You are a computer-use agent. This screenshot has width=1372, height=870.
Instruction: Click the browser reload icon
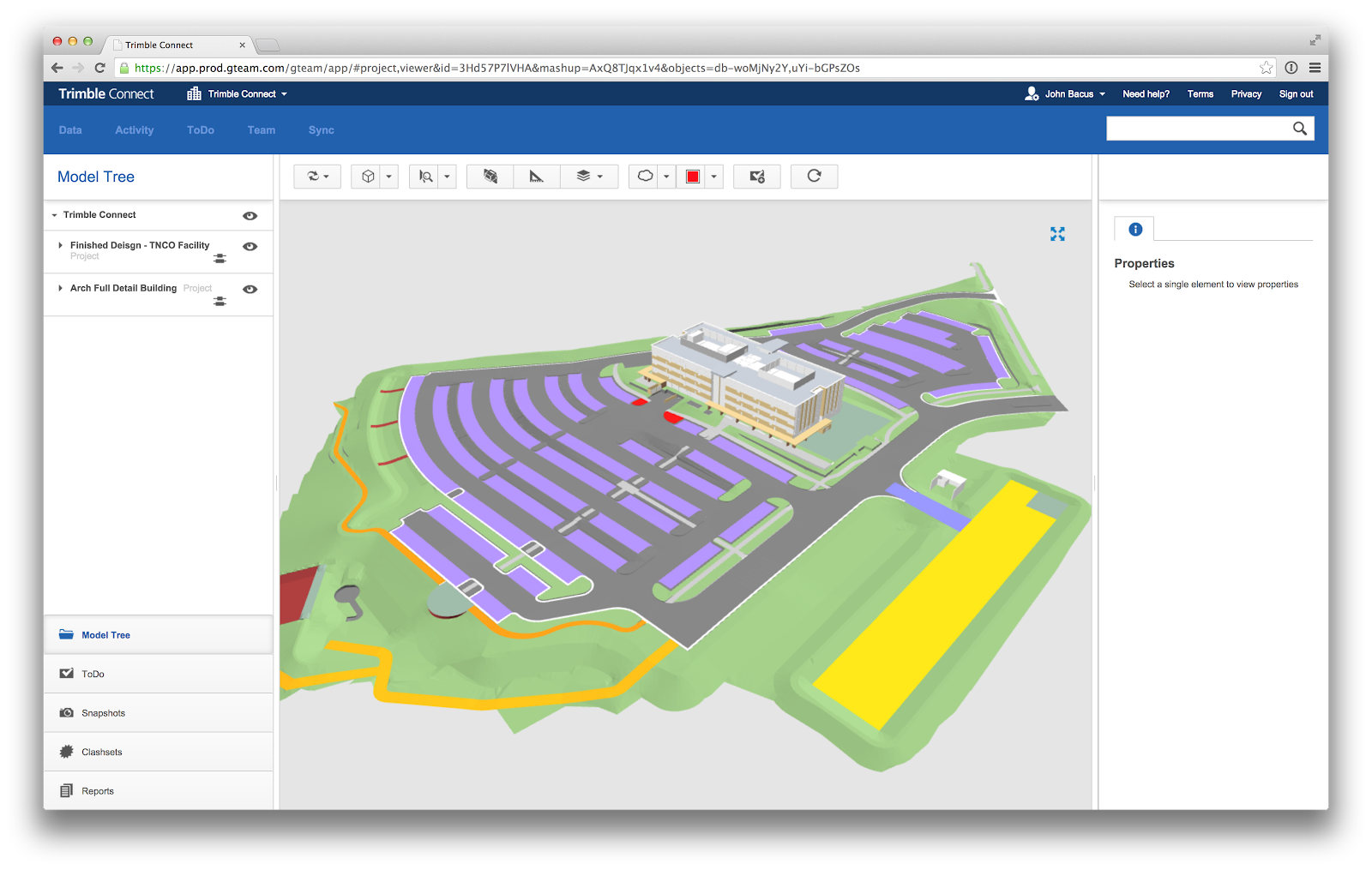[x=99, y=68]
